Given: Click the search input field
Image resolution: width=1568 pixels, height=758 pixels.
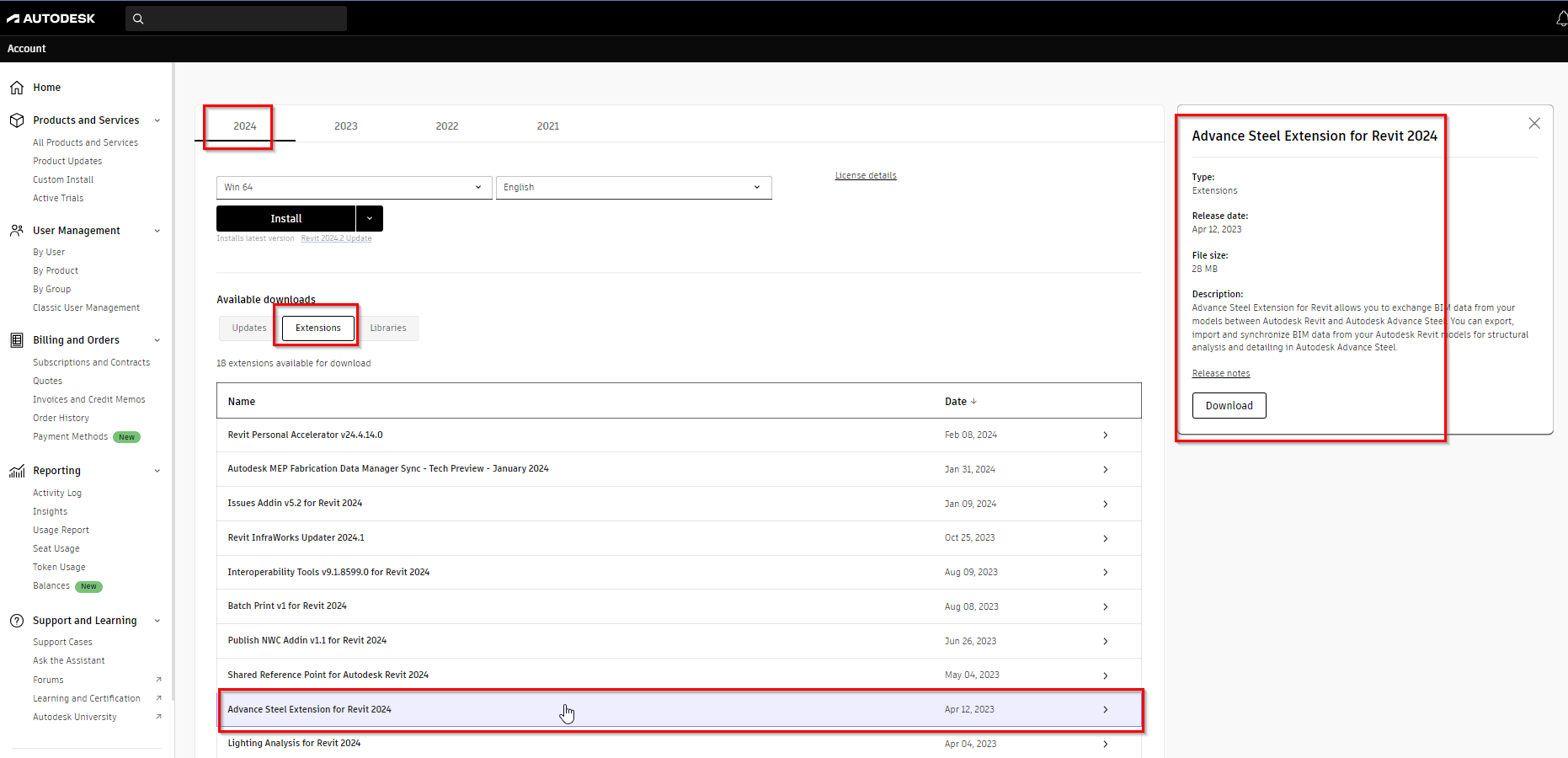Looking at the screenshot, I should [x=236, y=18].
